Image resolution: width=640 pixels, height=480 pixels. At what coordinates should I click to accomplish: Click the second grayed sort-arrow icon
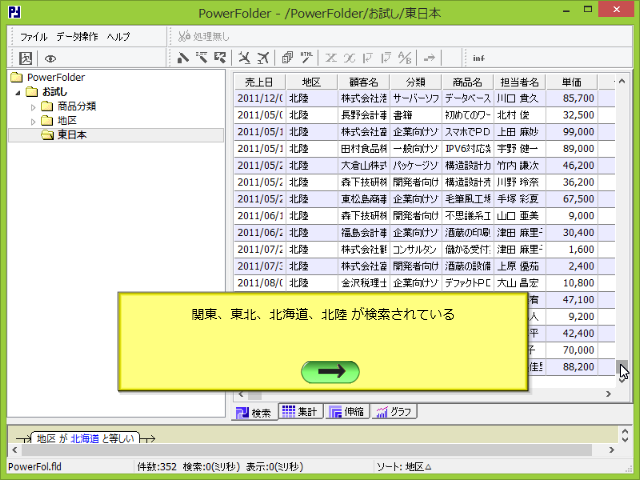[386, 58]
